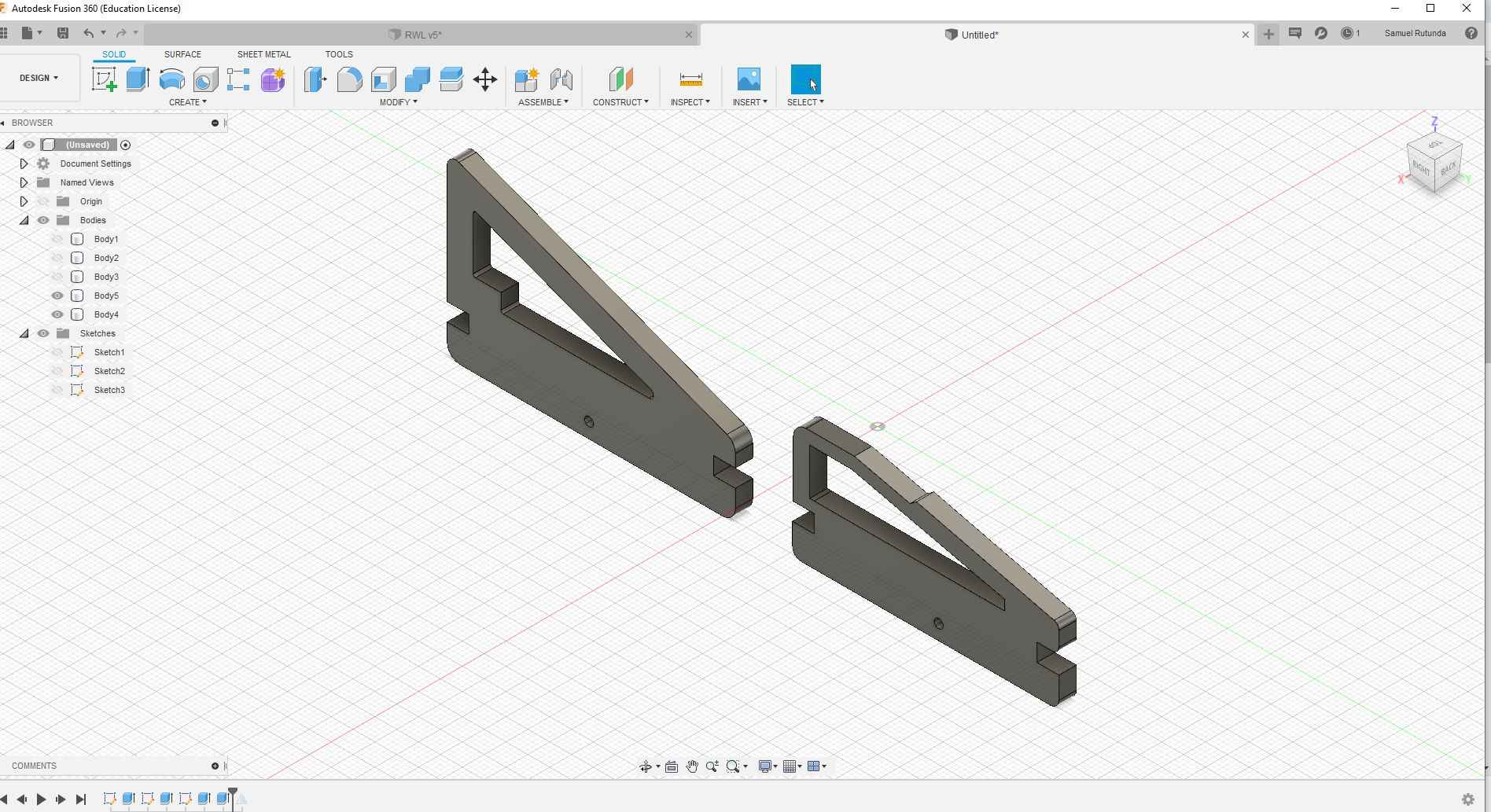Toggle visibility of Body1
Viewport: 1491px width, 812px height.
tap(57, 239)
